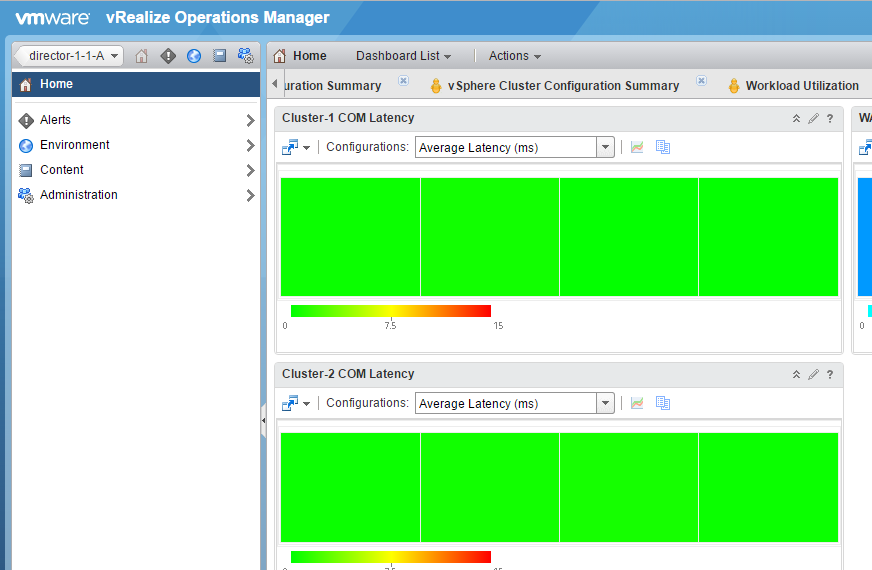
Task: Select second heatmap cell in Cluster-1
Action: click(x=490, y=237)
